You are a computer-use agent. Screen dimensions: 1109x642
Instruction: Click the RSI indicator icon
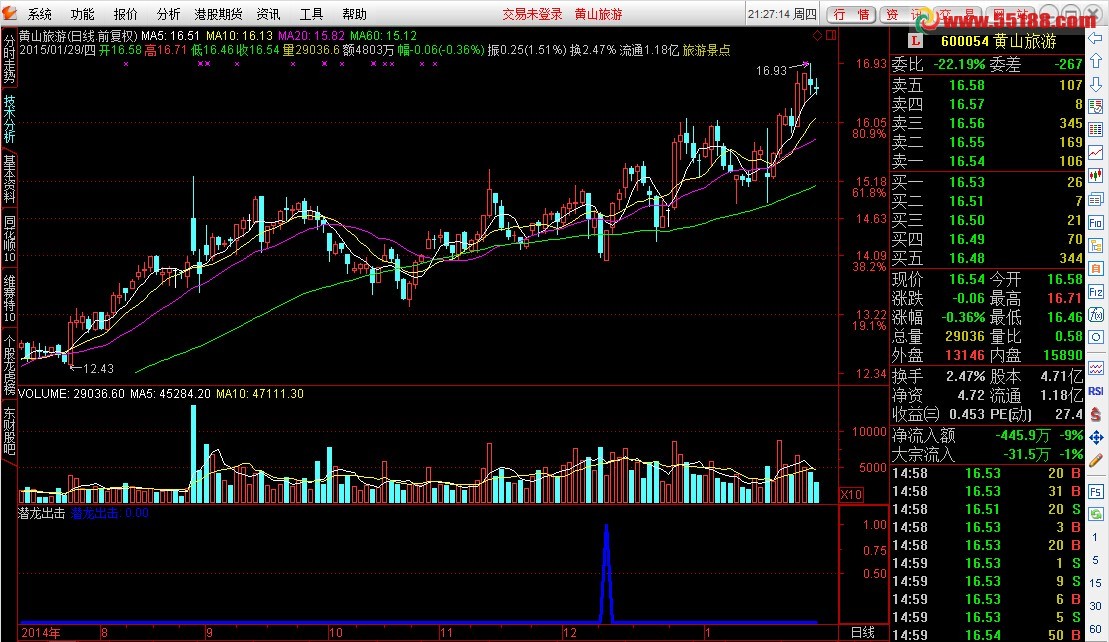pos(1096,391)
